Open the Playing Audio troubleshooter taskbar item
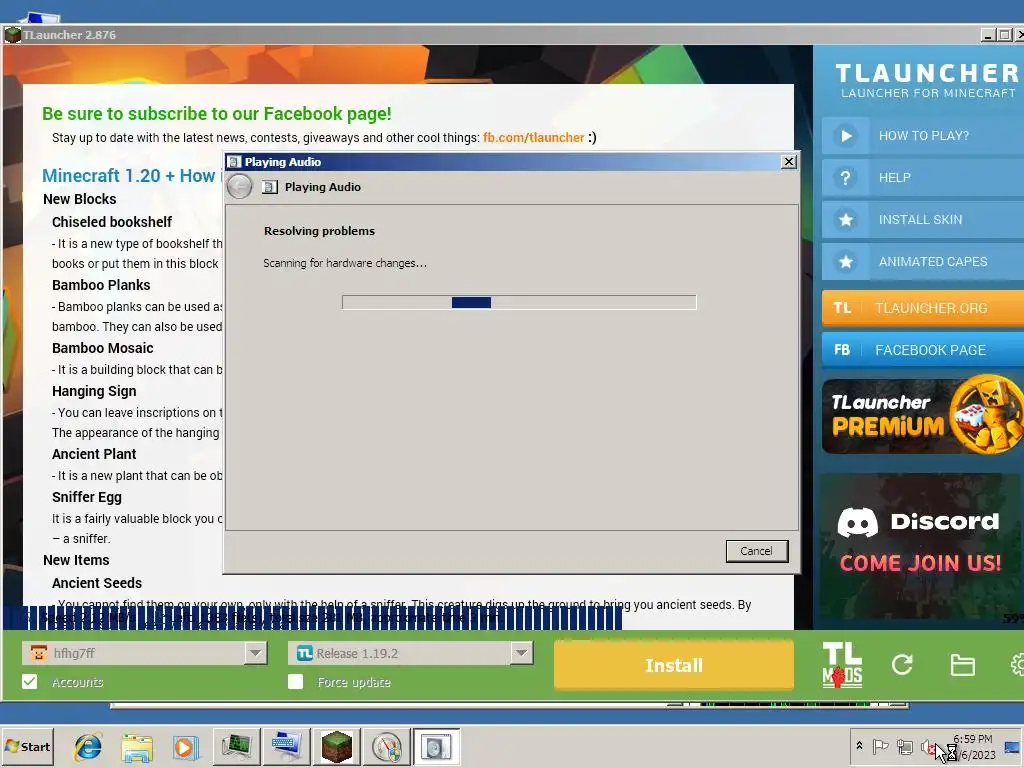 pyautogui.click(x=436, y=747)
